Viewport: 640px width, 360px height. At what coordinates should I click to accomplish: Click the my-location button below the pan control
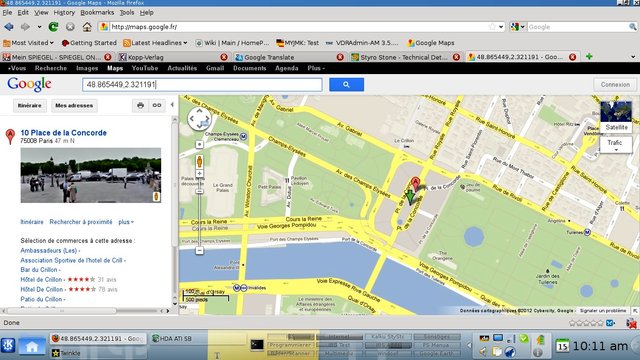199,144
